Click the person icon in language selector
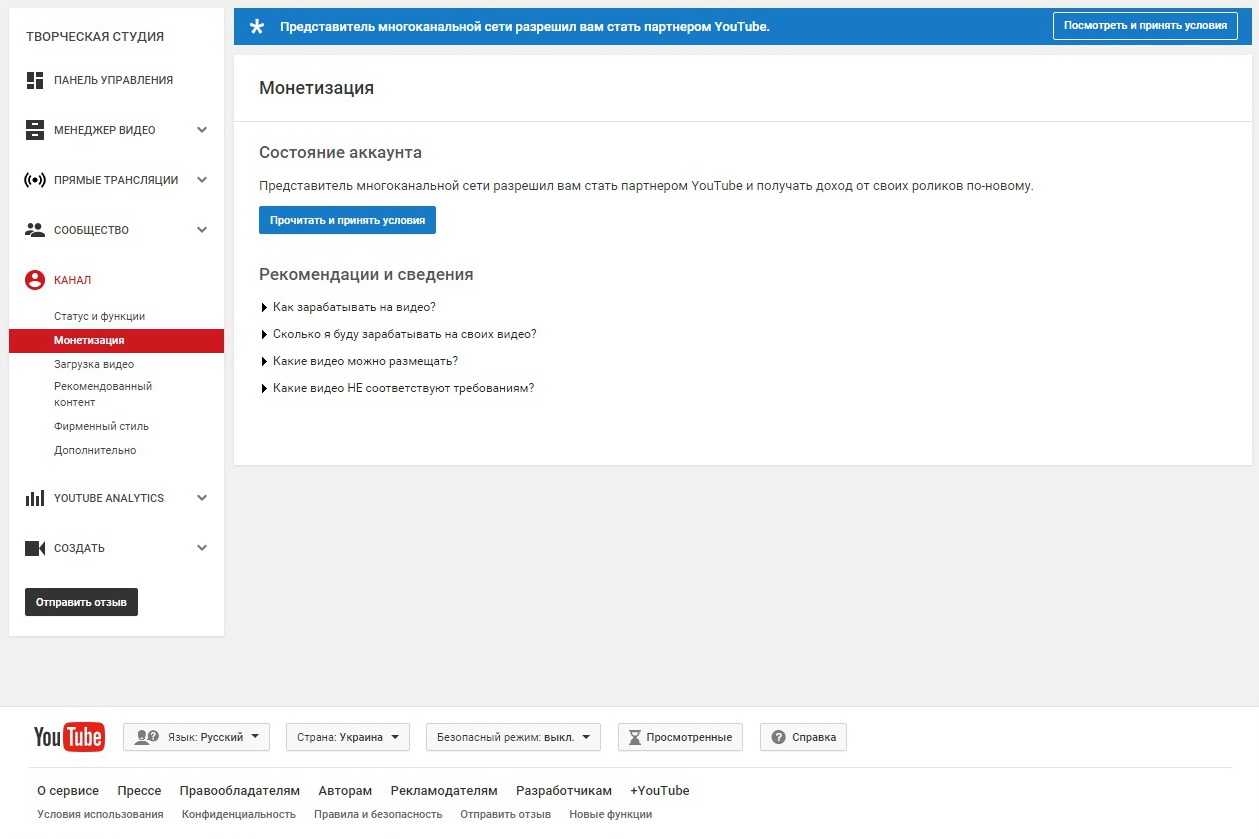1259x839 pixels. [147, 737]
